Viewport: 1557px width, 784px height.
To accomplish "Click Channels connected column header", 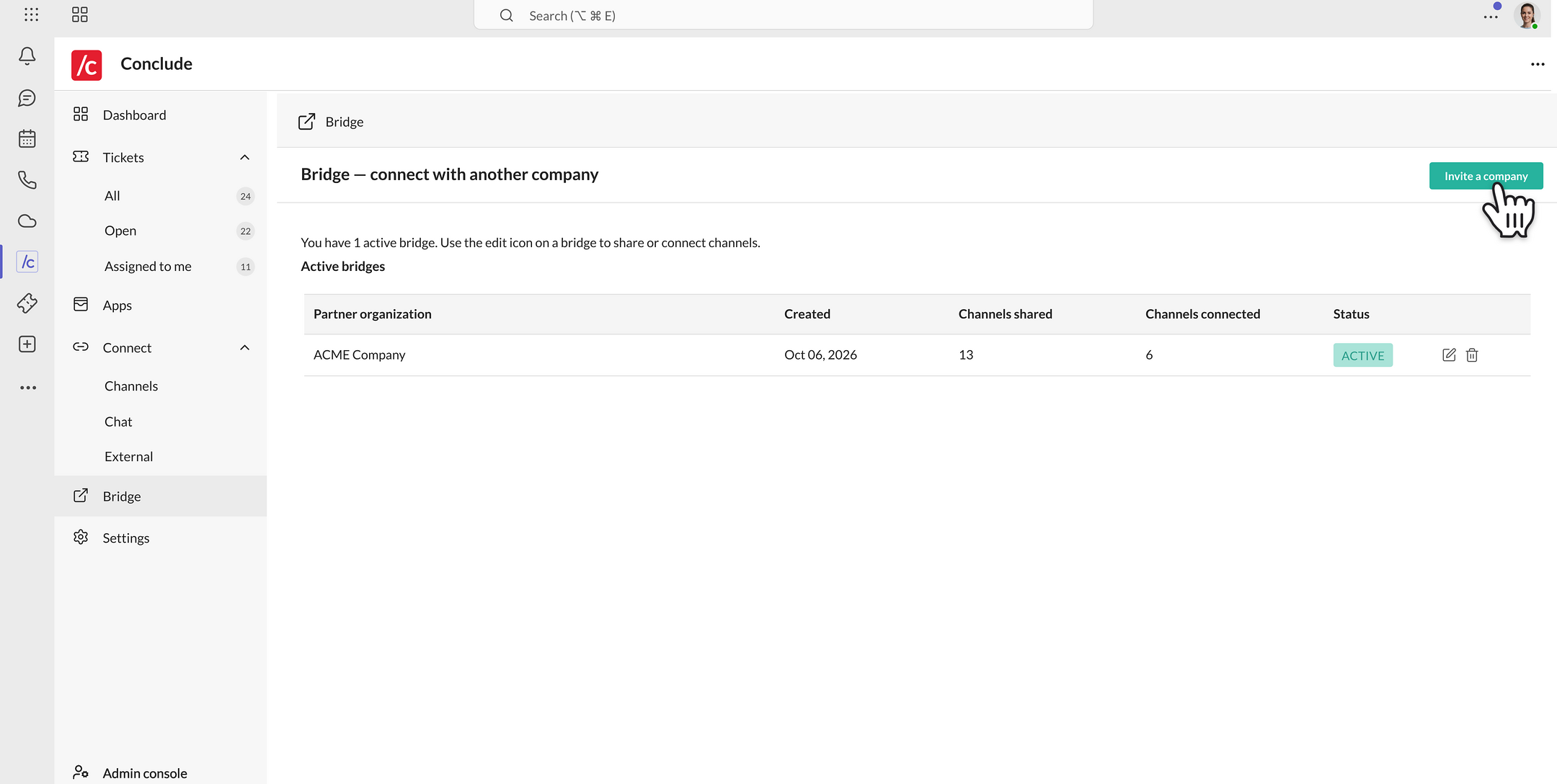I will tap(1202, 314).
